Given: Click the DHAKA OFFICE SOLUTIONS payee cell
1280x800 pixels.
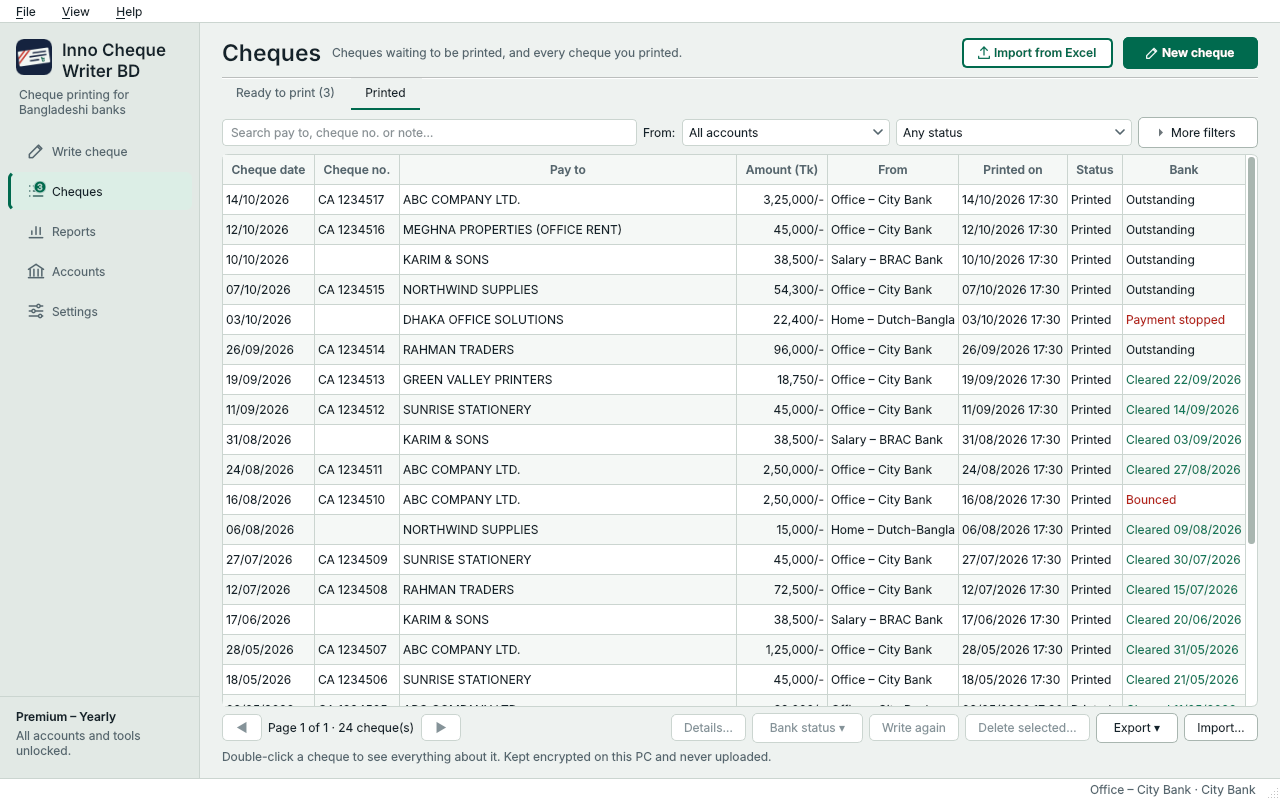Looking at the screenshot, I should tap(568, 320).
